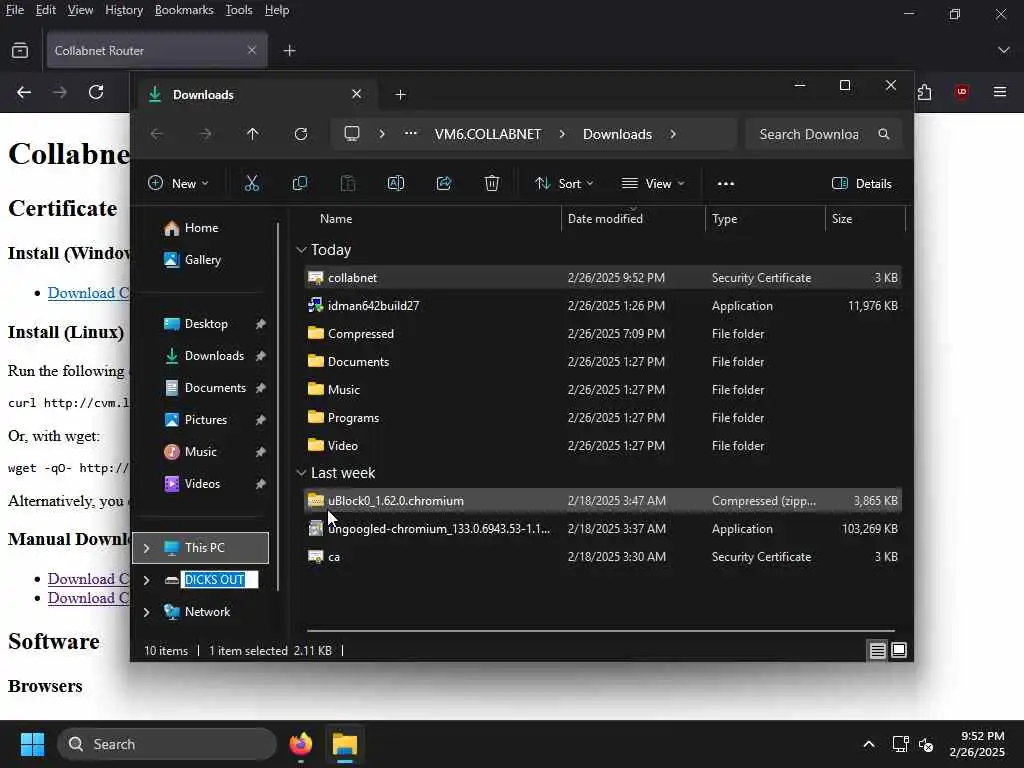
Task: Expand the drive below This PC
Action: 146,580
